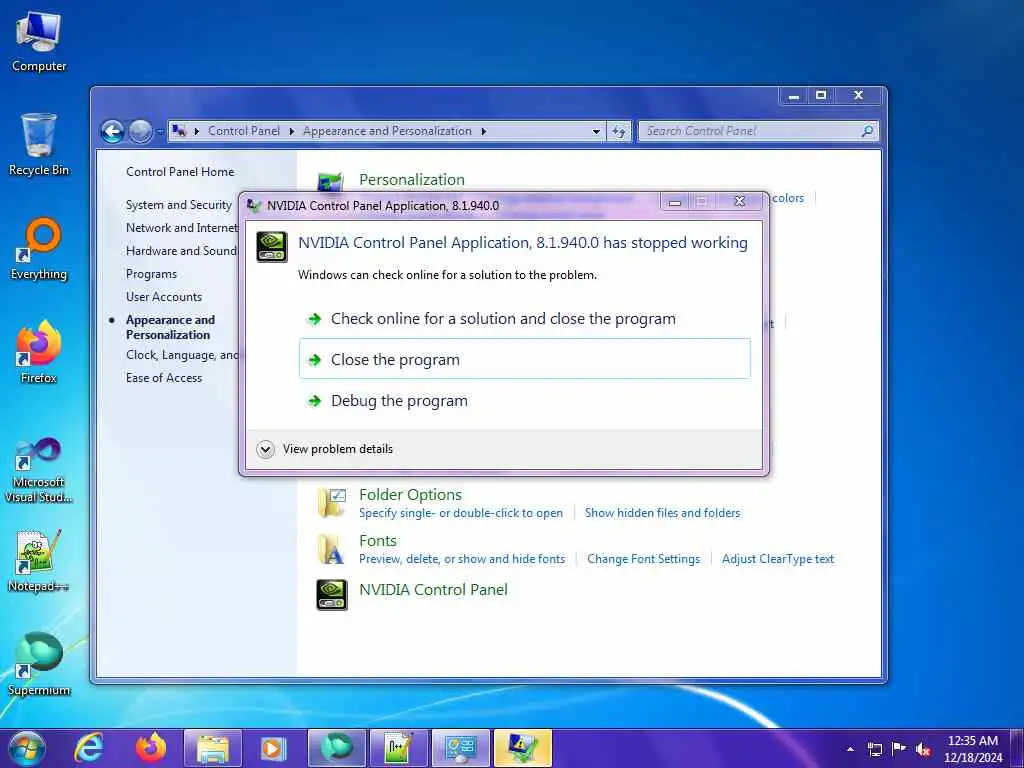1024x768 pixels.
Task: Open Windows Media Player from the taskbar
Action: point(274,748)
